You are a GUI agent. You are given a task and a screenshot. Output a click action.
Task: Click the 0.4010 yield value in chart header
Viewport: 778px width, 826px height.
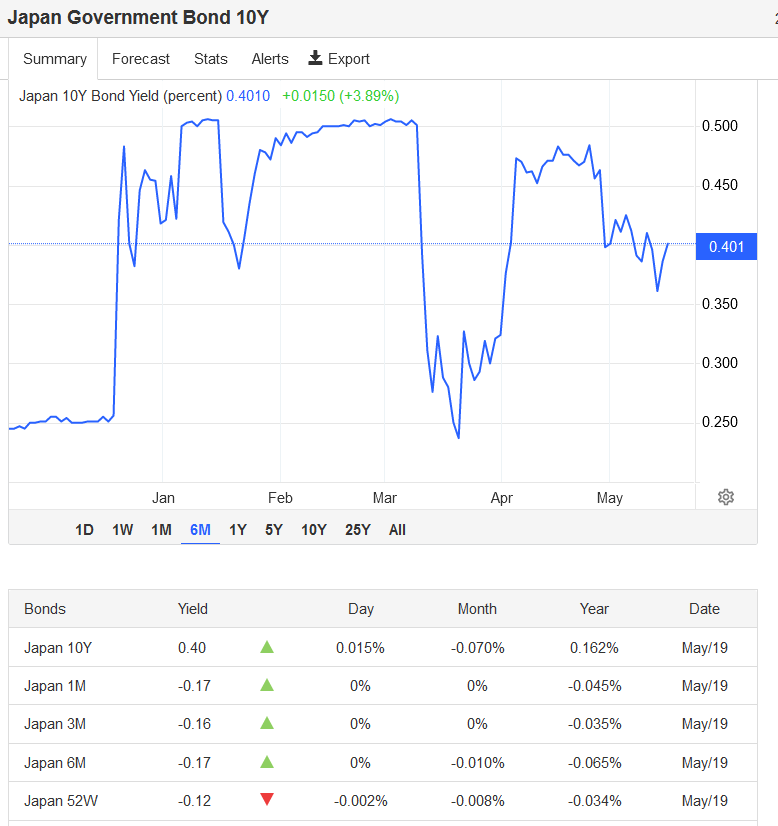[x=248, y=96]
